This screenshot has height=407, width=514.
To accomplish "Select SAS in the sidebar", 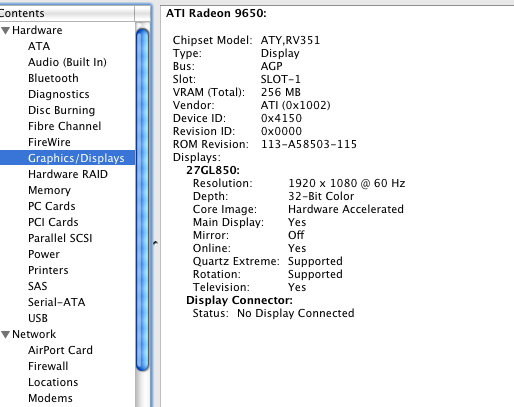I will tap(38, 286).
